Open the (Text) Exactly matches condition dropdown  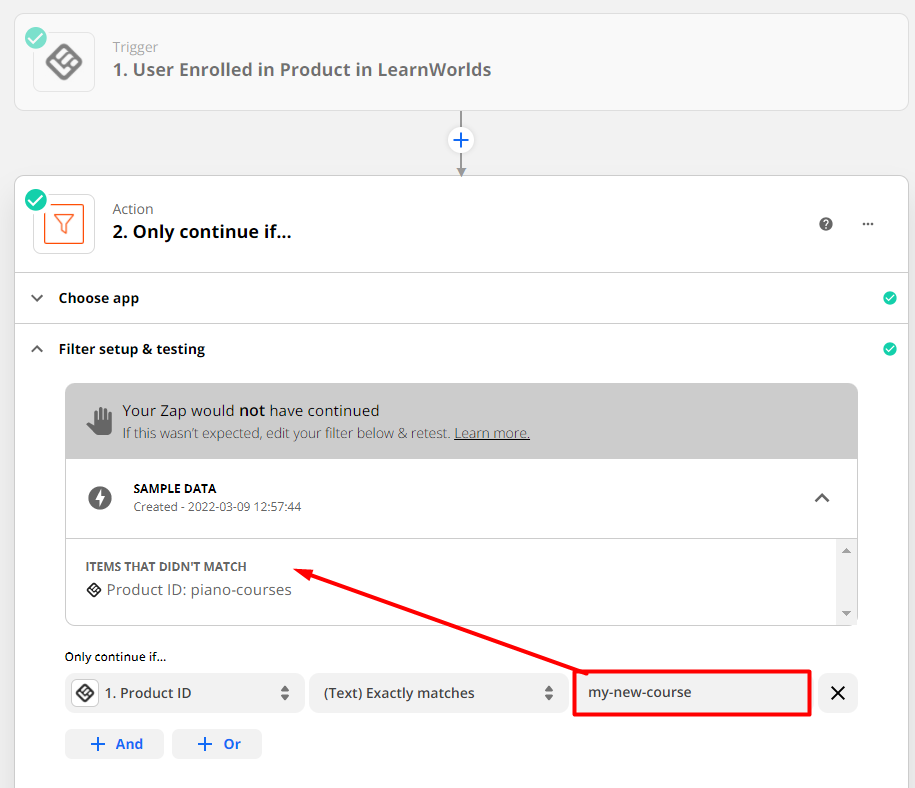click(x=439, y=693)
